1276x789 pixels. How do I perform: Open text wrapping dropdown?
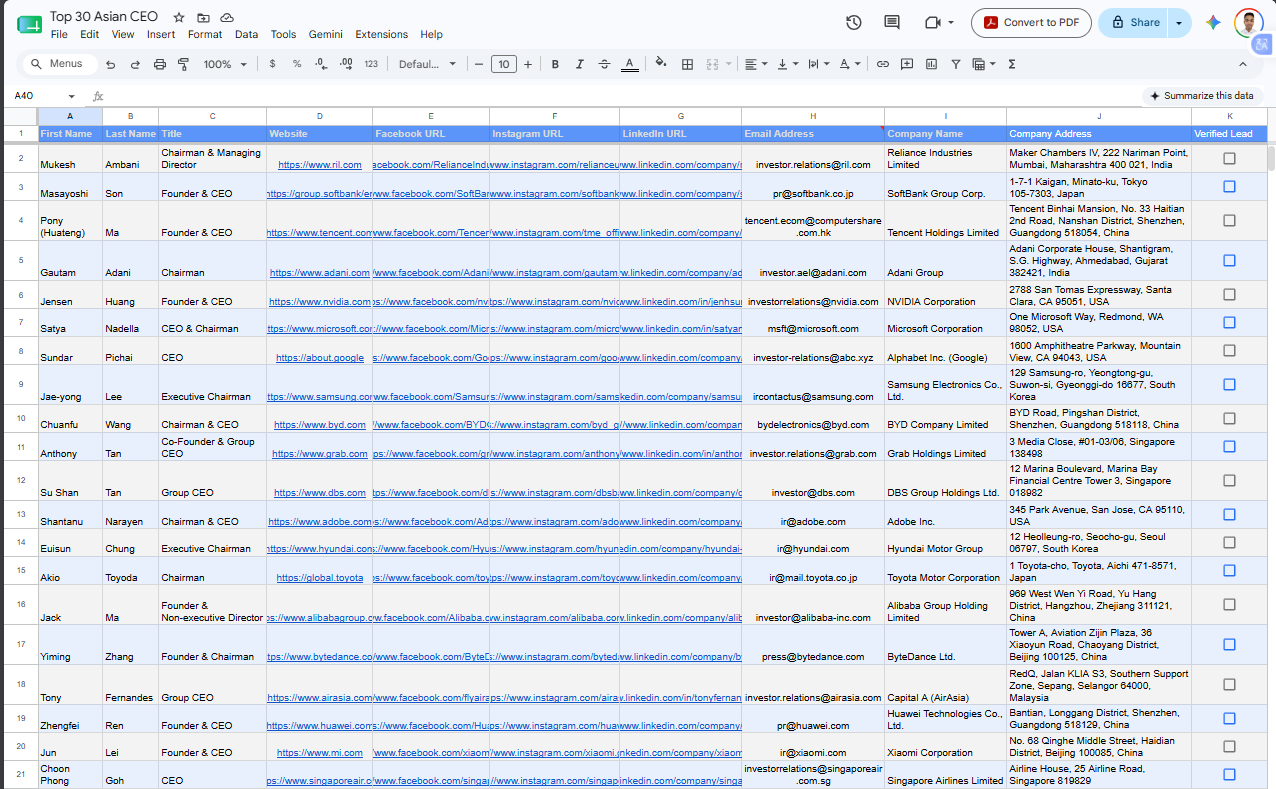(x=818, y=64)
